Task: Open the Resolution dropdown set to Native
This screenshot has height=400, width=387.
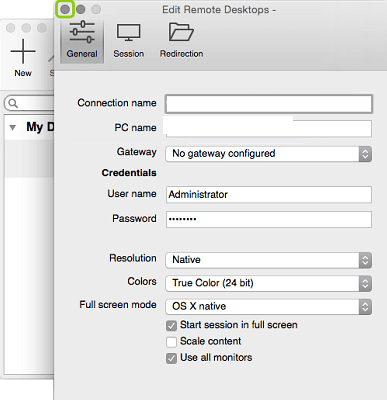Action: [269, 260]
